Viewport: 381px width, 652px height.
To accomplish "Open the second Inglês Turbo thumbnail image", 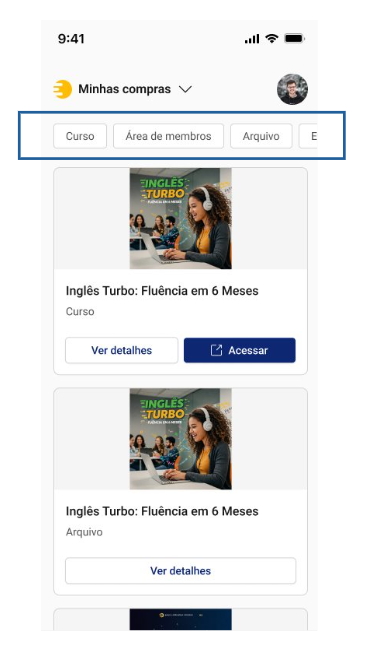I will pyautogui.click(x=181, y=439).
